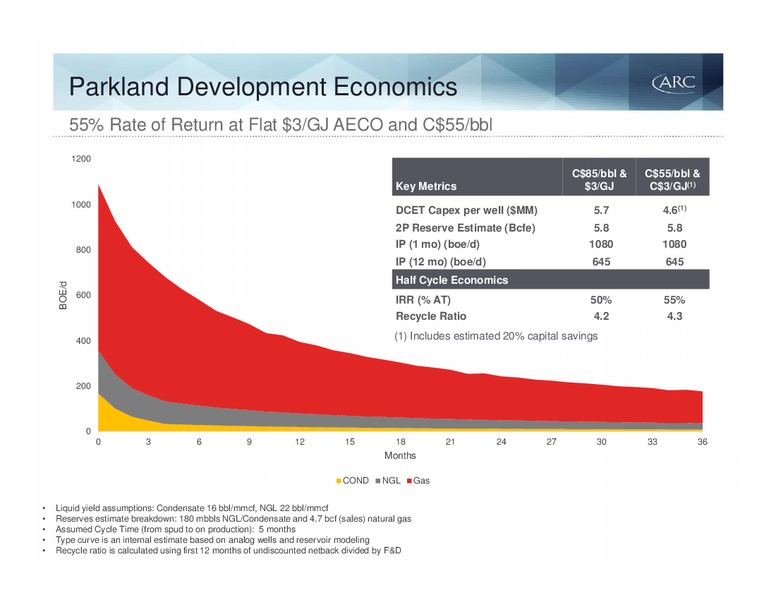Click the ARC logo in the header
776x600 pixels.
pos(674,82)
